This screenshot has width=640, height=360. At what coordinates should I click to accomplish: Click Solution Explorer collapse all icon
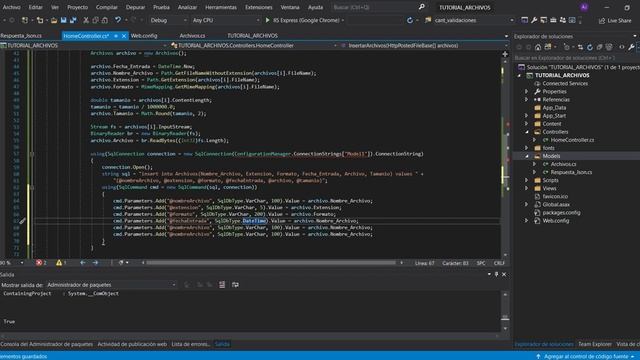[x=599, y=47]
